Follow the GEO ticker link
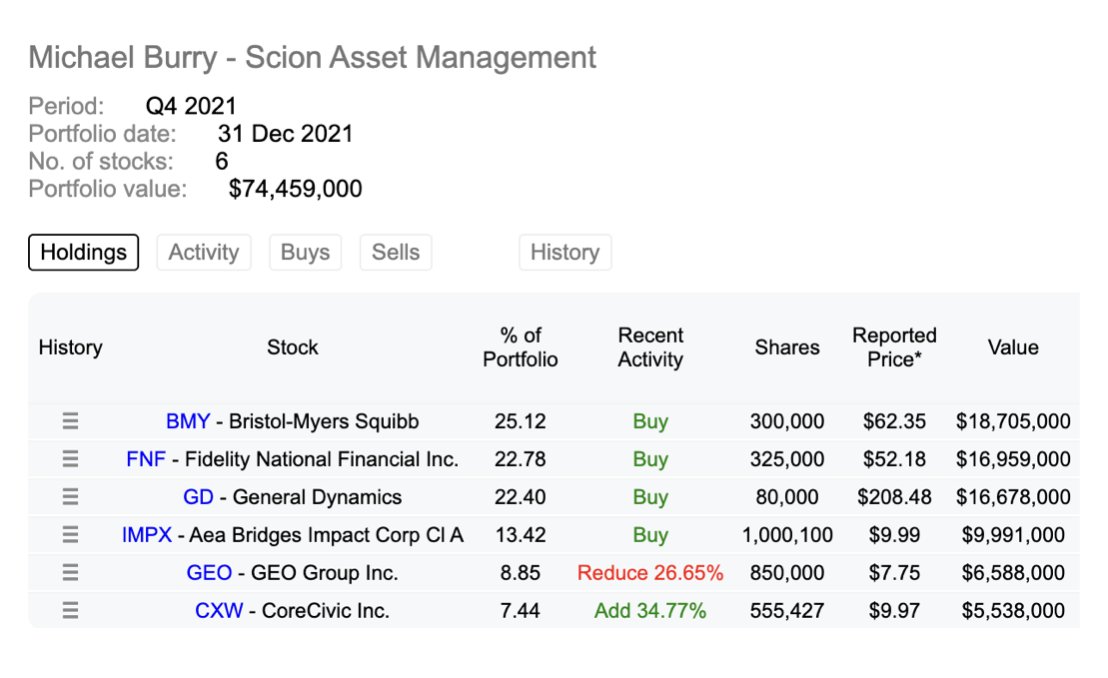This screenshot has width=1108, height=678. pos(209,573)
